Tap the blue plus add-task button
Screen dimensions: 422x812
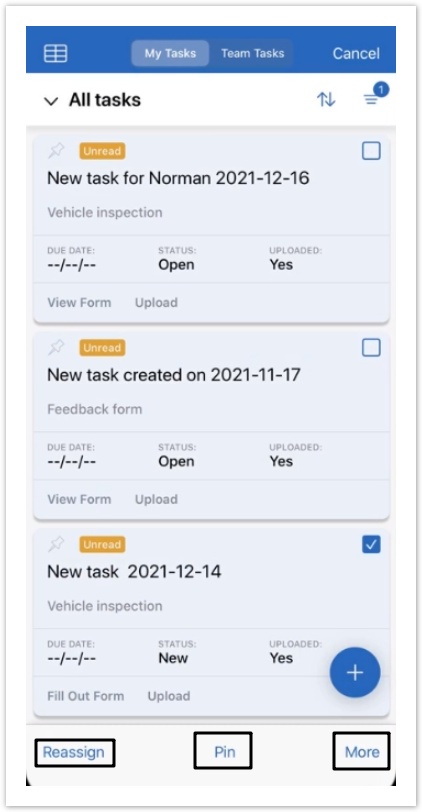(355, 672)
